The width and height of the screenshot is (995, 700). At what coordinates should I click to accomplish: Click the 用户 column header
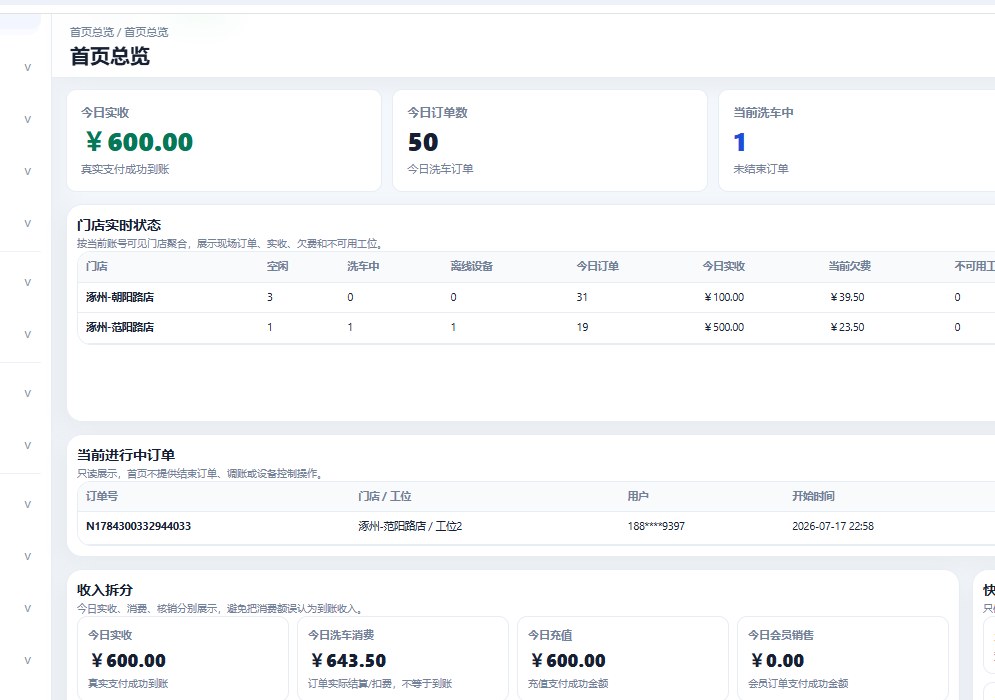(x=638, y=496)
